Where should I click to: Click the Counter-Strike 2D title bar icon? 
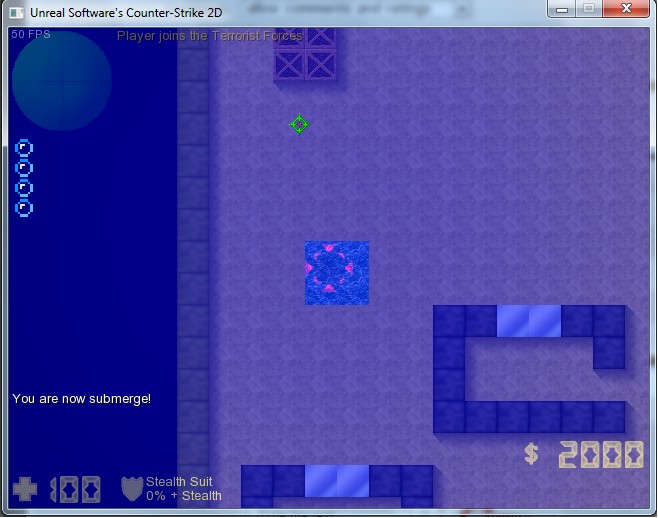pyautogui.click(x=16, y=13)
